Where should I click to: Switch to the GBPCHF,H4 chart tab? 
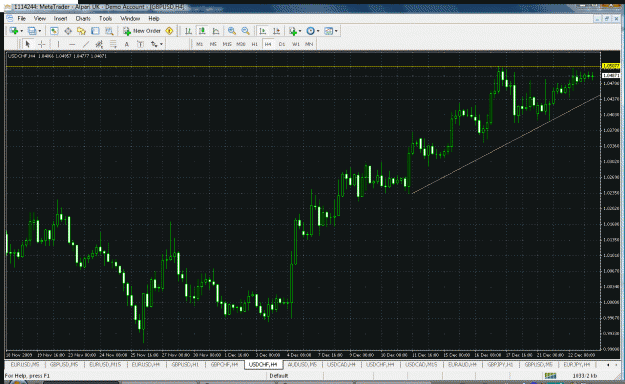(224, 364)
